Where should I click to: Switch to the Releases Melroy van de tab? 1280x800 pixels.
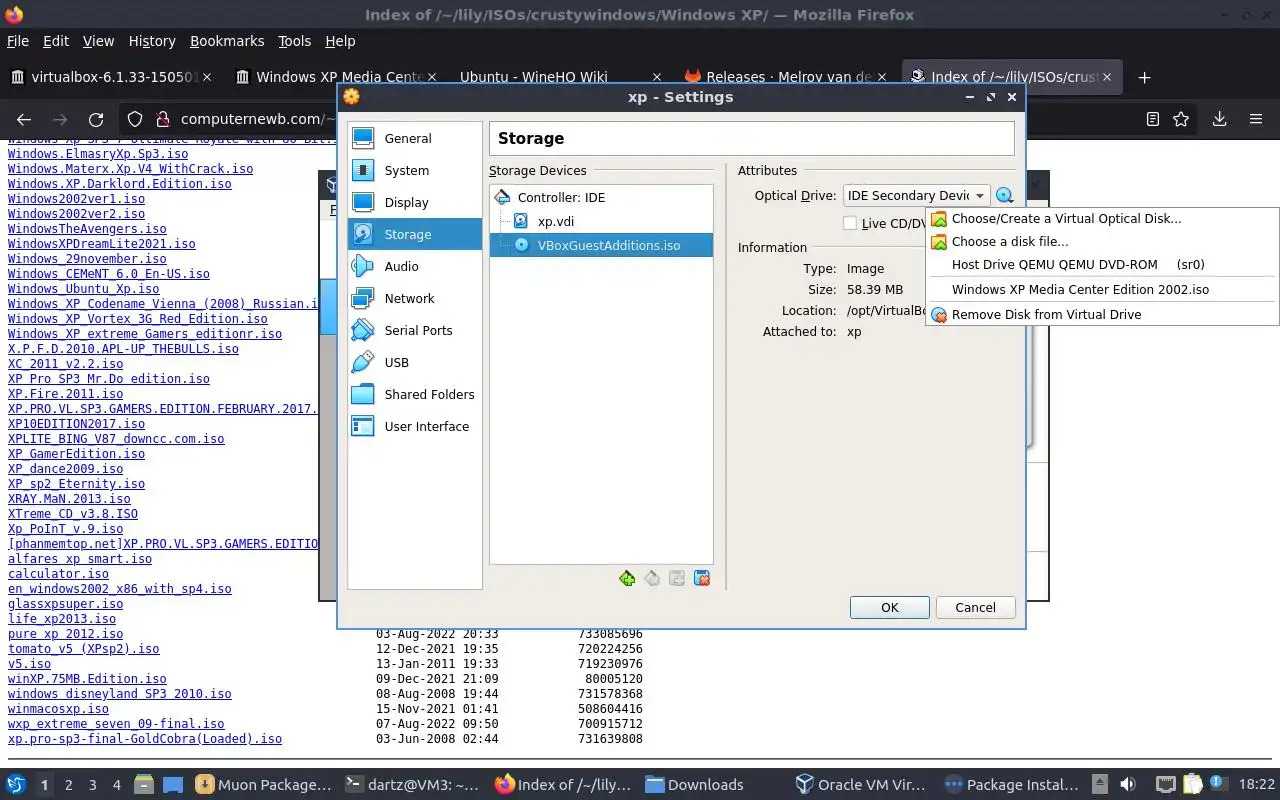pyautogui.click(x=785, y=77)
